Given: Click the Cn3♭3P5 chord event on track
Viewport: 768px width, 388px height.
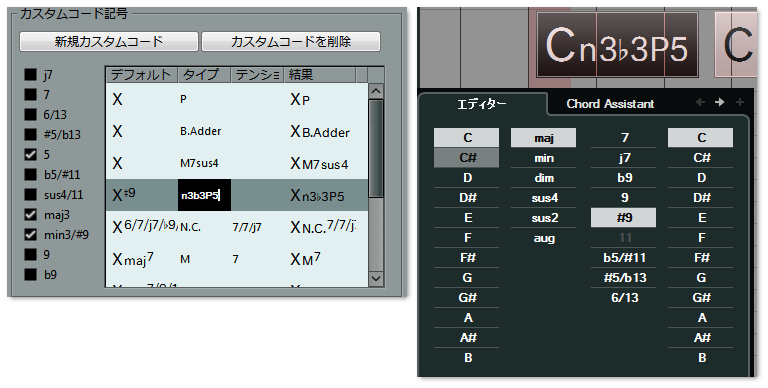Looking at the screenshot, I should 617,45.
